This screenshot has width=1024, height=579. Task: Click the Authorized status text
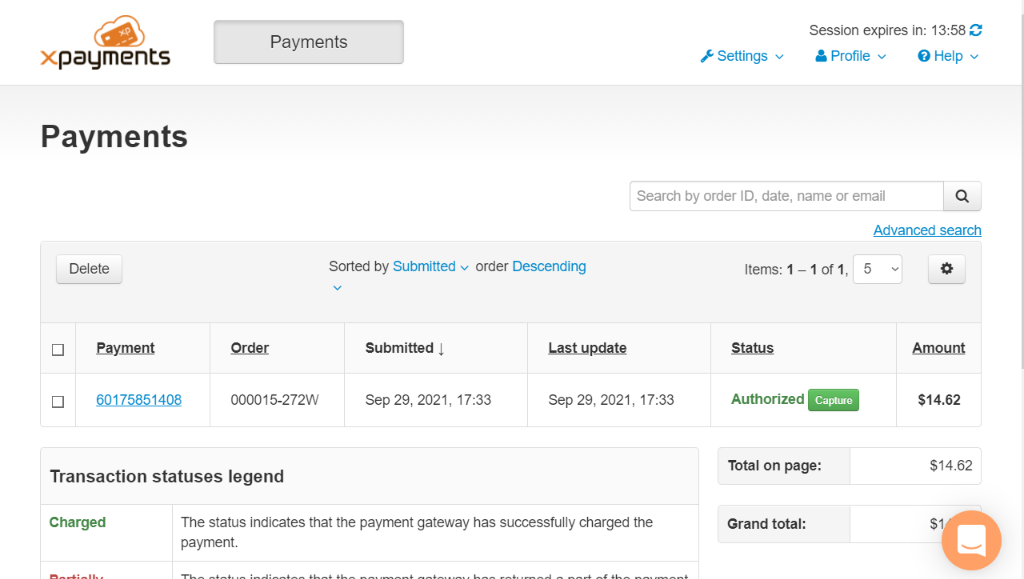click(x=767, y=399)
